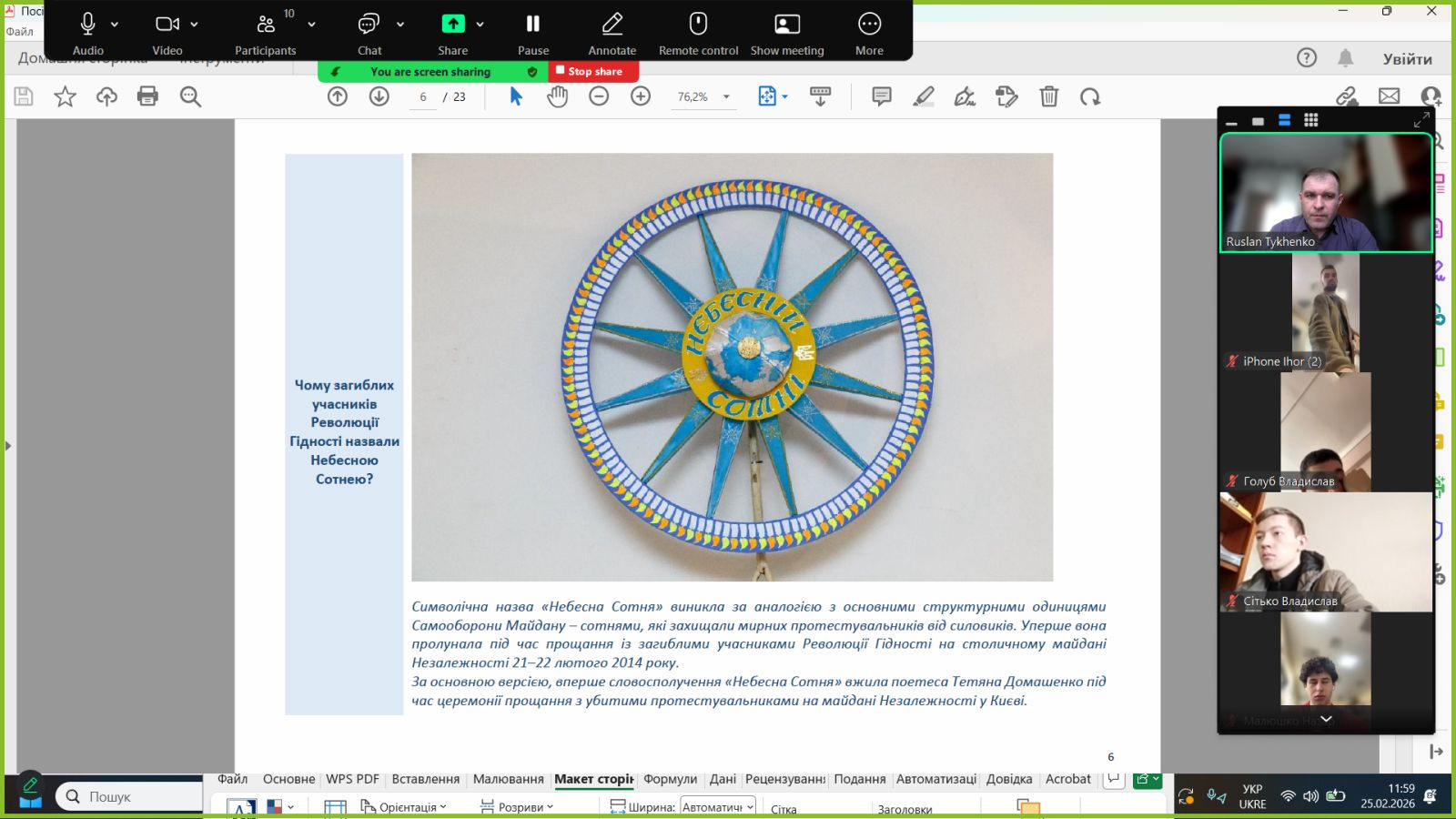
Task: Send the file by email envelope icon
Action: (1389, 96)
